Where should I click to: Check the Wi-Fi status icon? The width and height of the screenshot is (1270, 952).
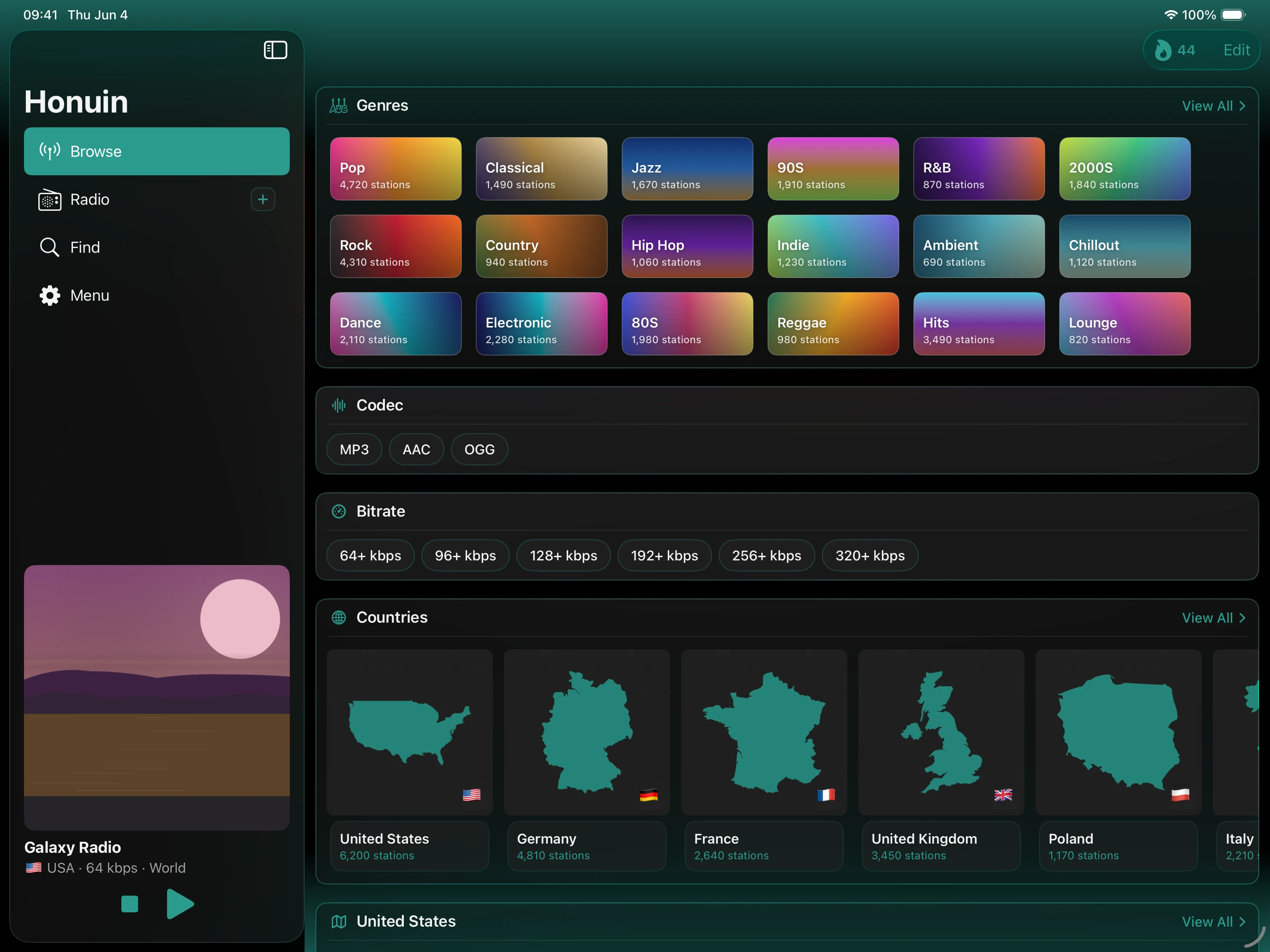click(1171, 15)
